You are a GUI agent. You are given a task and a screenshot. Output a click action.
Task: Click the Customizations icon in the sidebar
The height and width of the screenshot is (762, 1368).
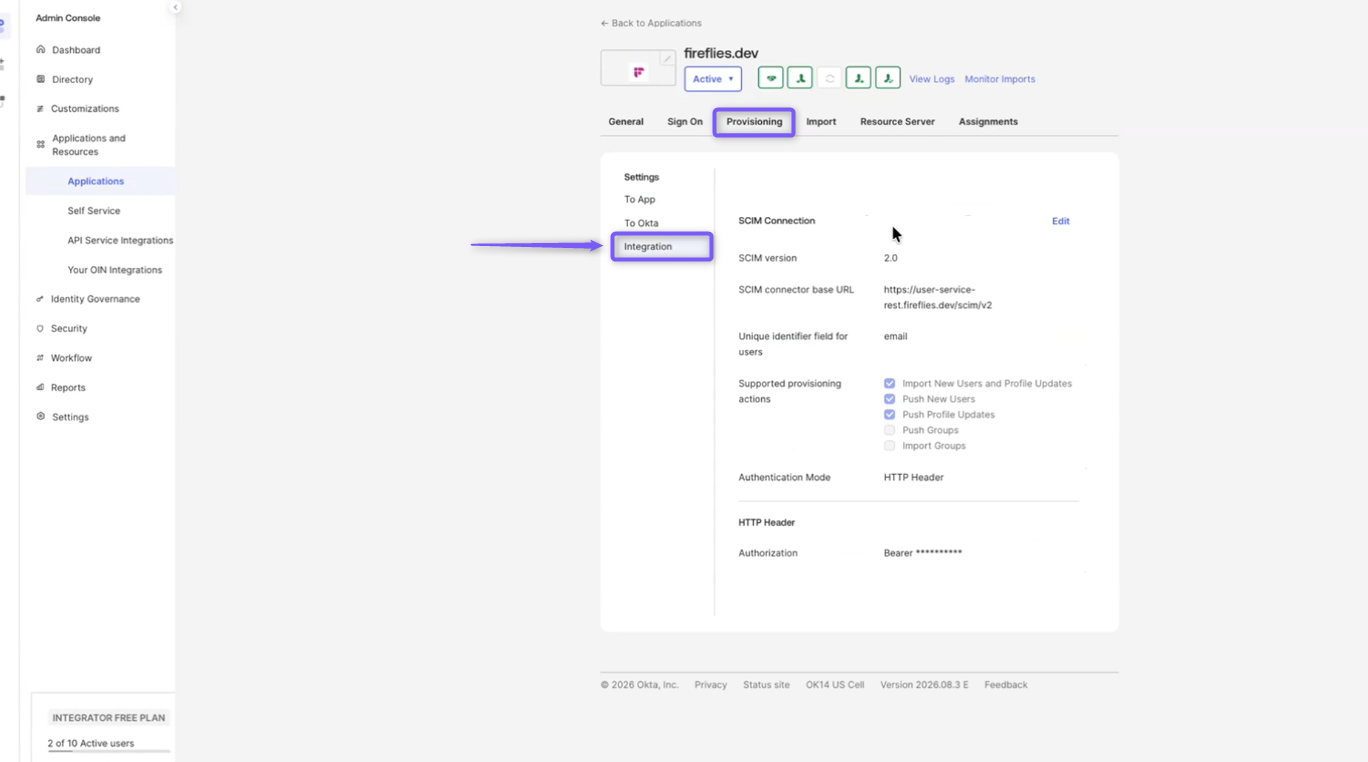pyautogui.click(x=40, y=108)
